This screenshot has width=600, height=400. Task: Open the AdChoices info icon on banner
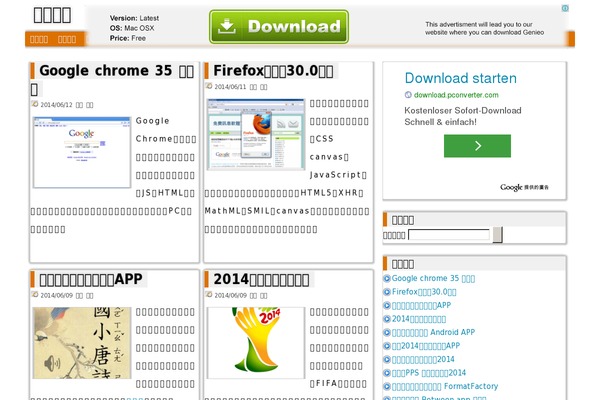[565, 8]
